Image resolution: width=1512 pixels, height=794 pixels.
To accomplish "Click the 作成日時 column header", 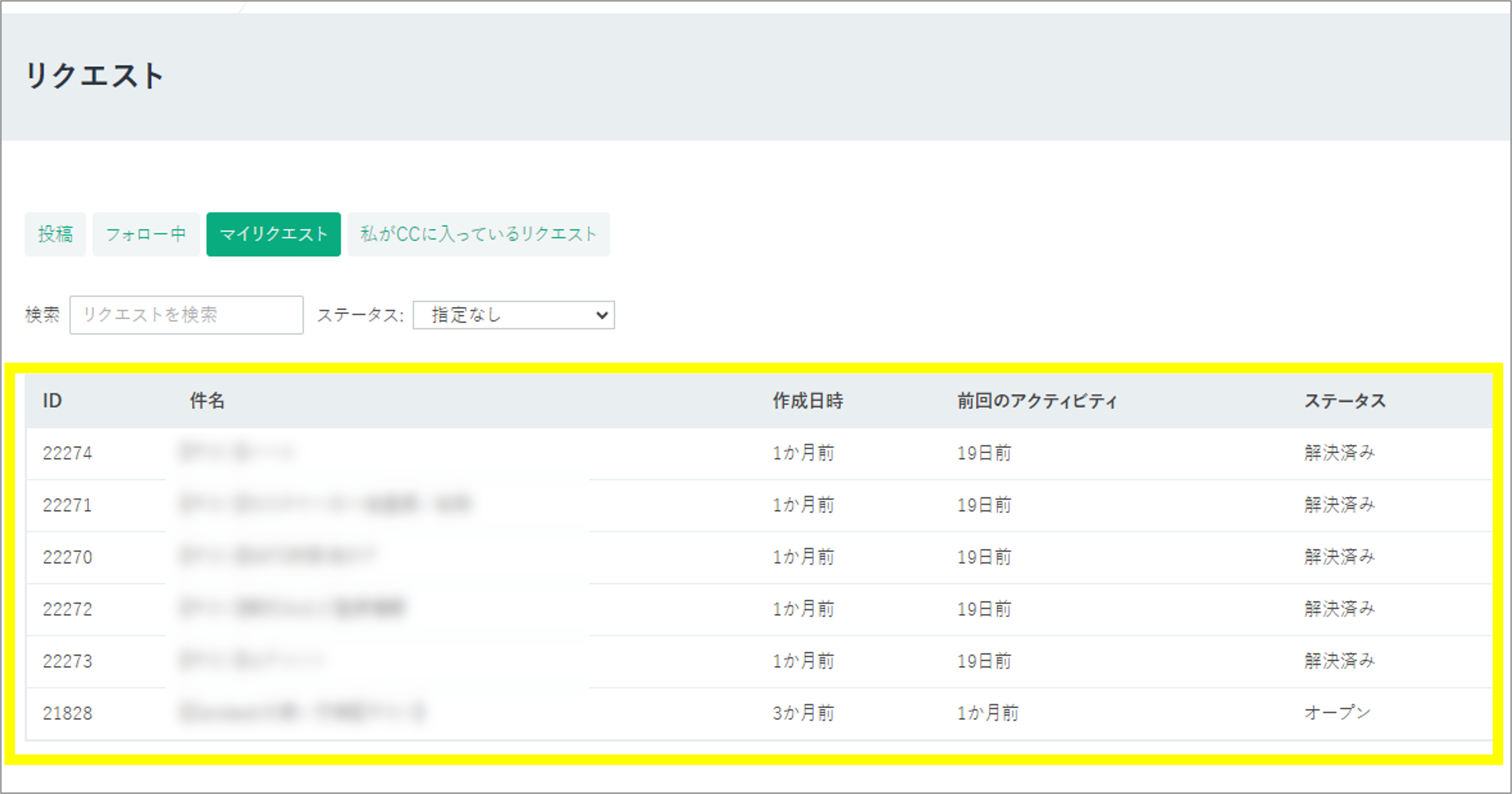I will tap(808, 401).
